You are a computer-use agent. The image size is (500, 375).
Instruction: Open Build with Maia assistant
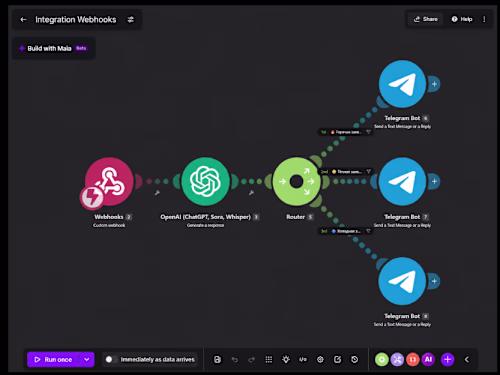coord(54,48)
